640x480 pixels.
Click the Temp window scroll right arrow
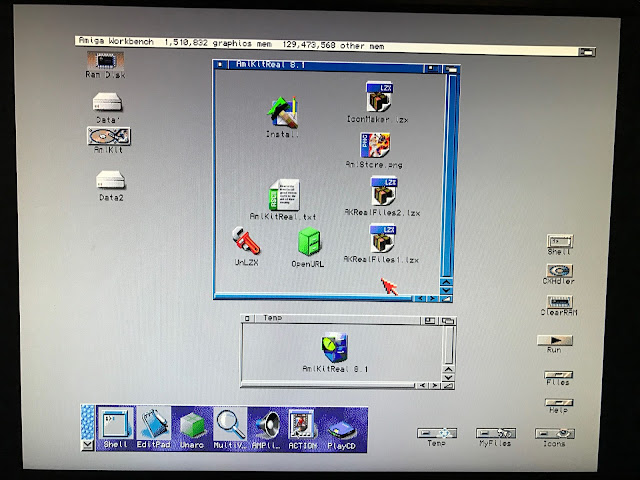point(435,385)
